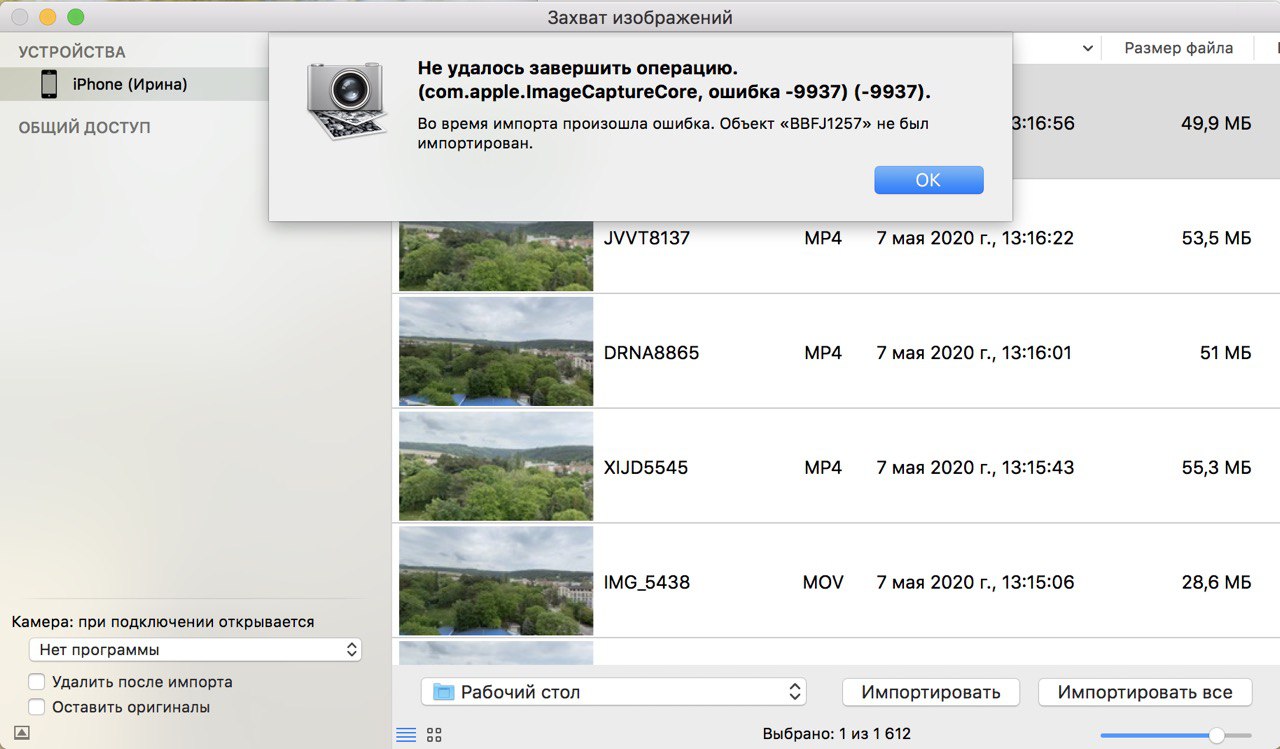Screen dimensions: 1280x749
Task: Click date '7 мая 2020 г., 13:16:22'
Action: [975, 238]
